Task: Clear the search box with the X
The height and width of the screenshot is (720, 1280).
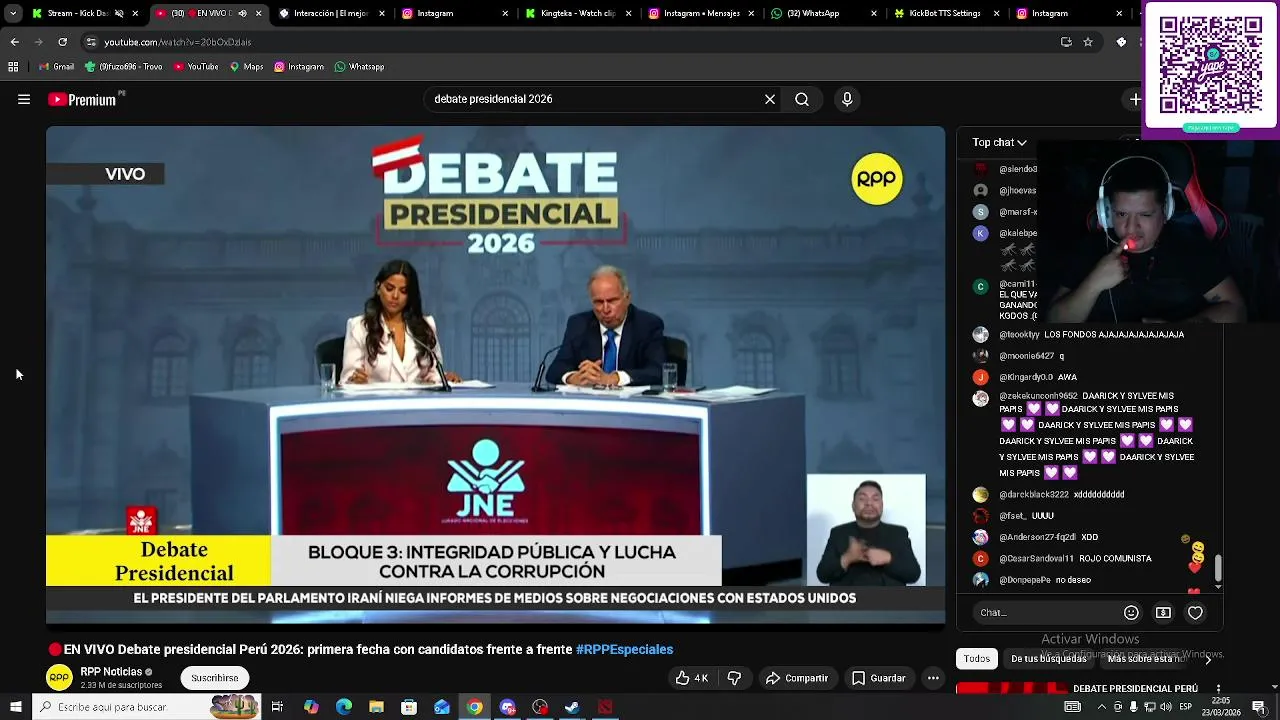Action: pyautogui.click(x=770, y=99)
